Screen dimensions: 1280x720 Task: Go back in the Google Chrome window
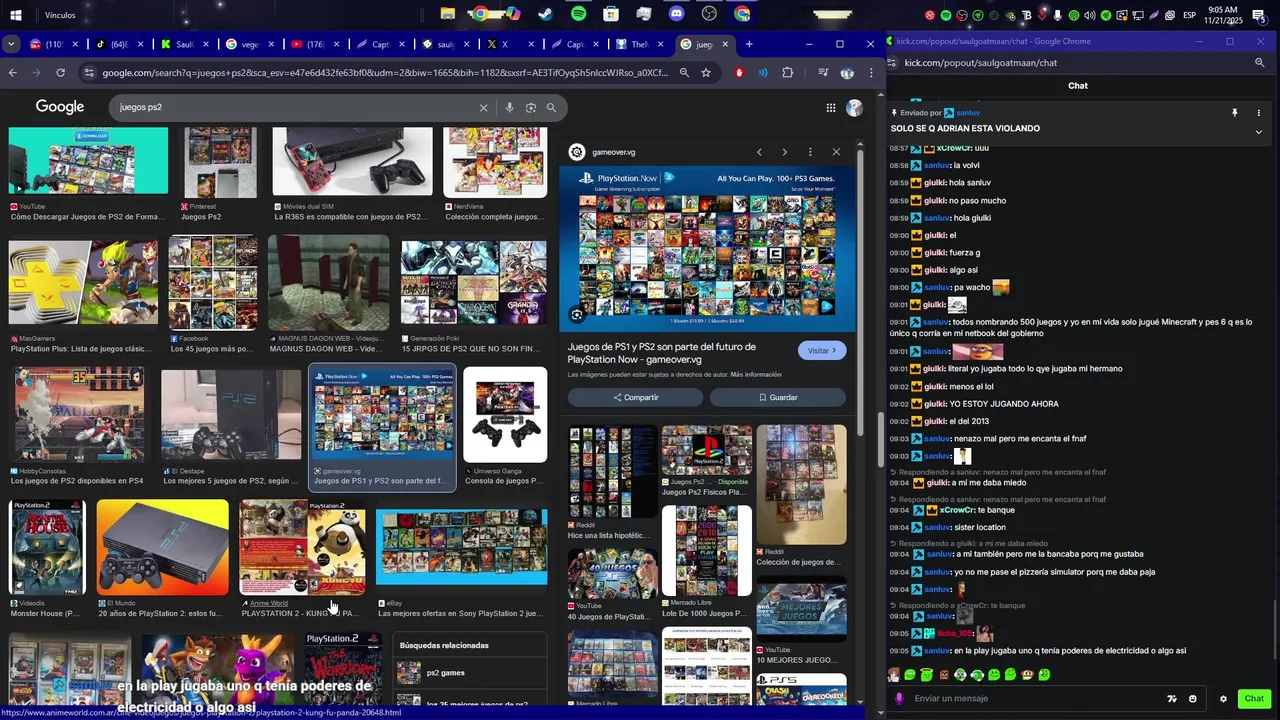[x=12, y=73]
